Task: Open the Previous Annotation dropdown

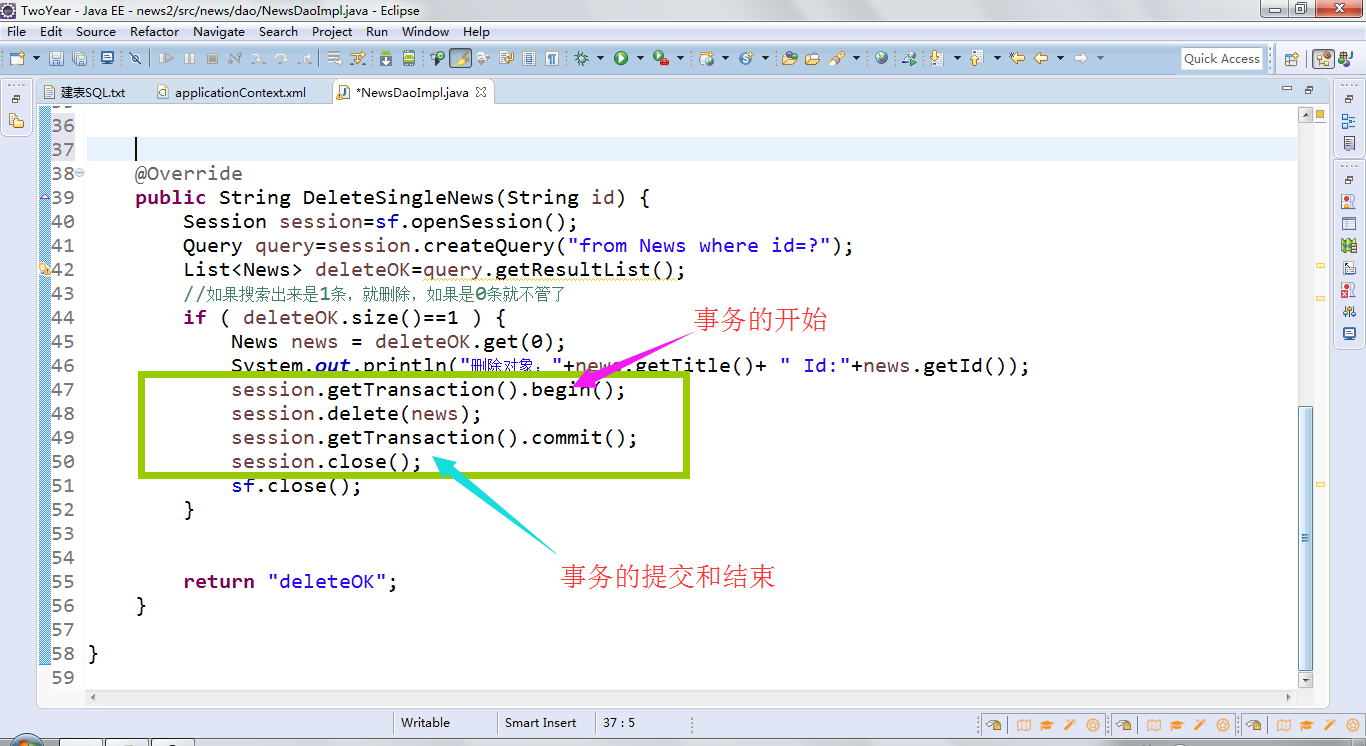Action: tap(997, 58)
